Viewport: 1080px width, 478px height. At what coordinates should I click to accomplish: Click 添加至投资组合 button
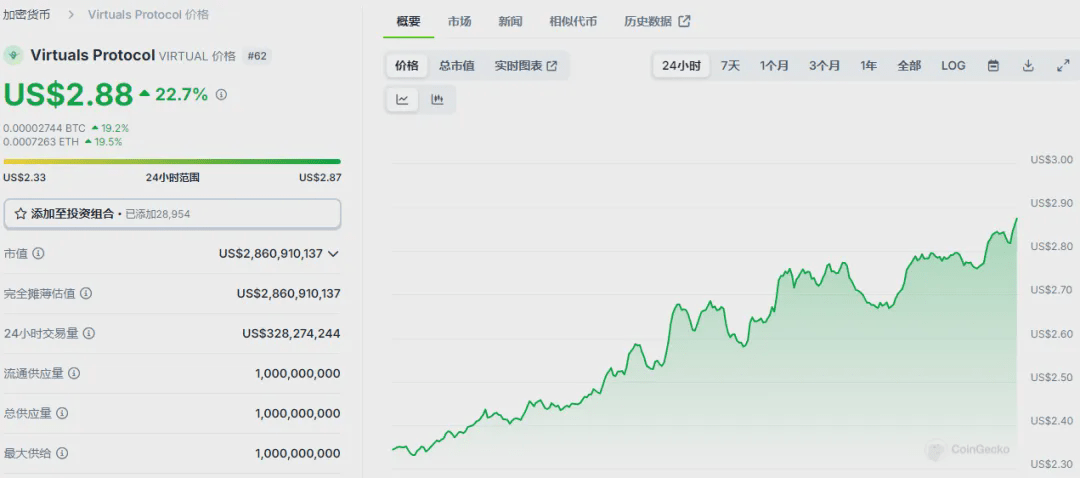172,214
